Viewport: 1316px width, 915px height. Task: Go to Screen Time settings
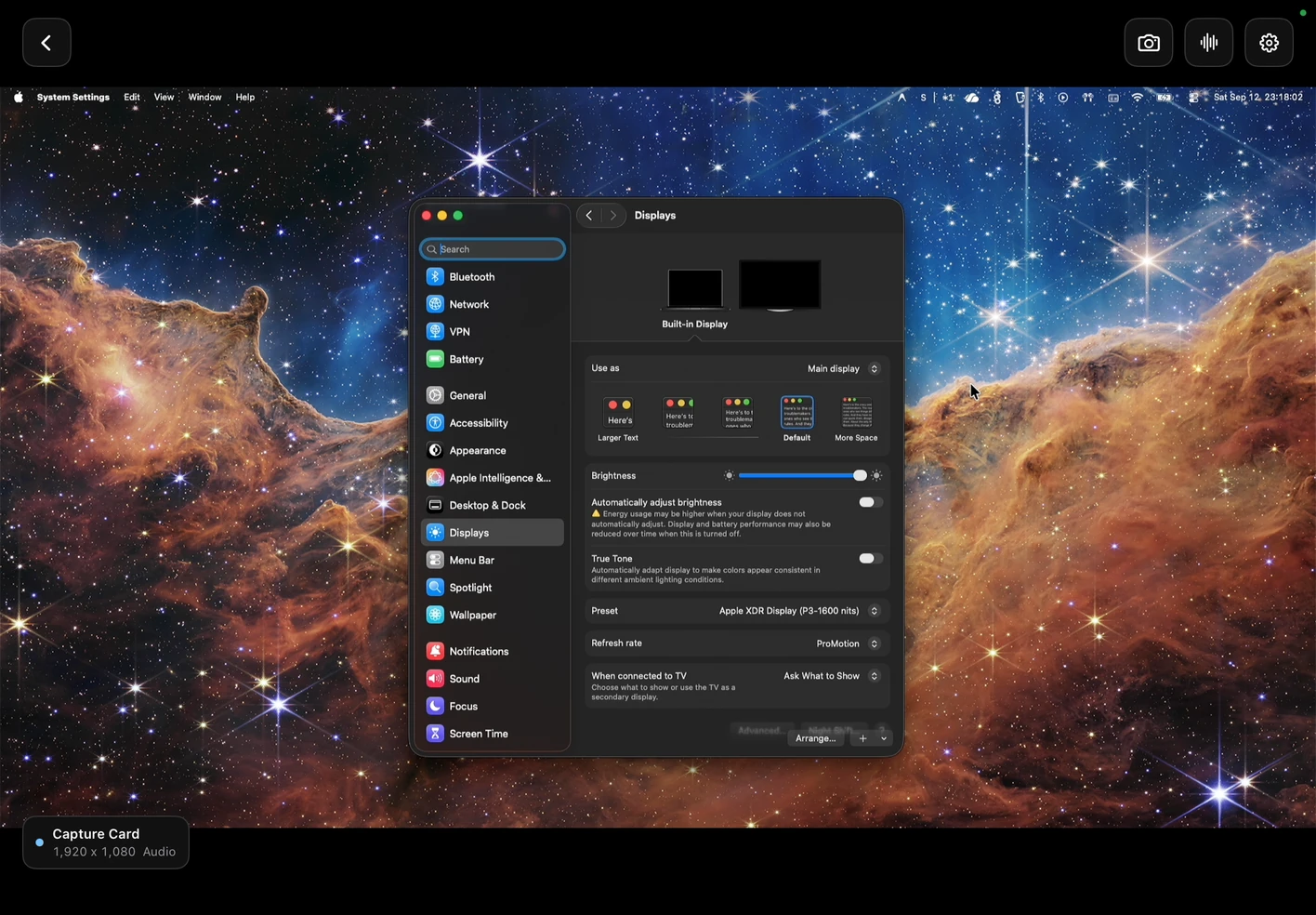(x=492, y=734)
